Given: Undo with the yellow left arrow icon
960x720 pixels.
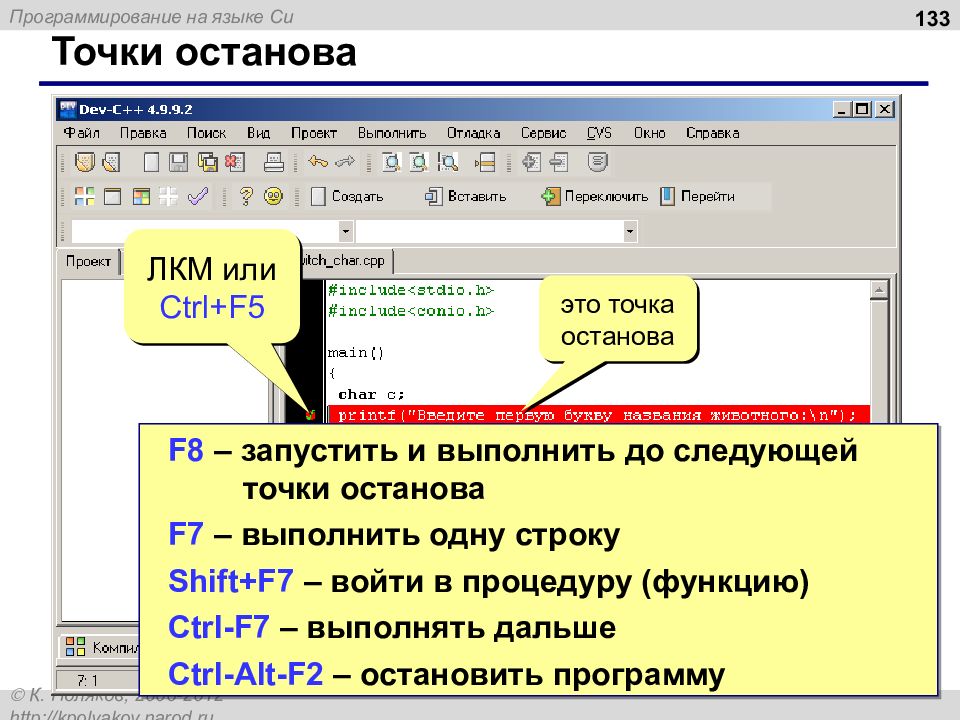Looking at the screenshot, I should click(x=318, y=162).
